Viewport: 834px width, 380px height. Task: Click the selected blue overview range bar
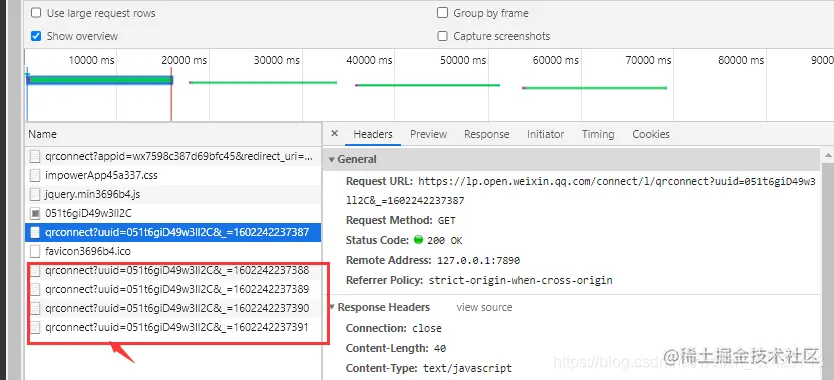click(x=100, y=80)
